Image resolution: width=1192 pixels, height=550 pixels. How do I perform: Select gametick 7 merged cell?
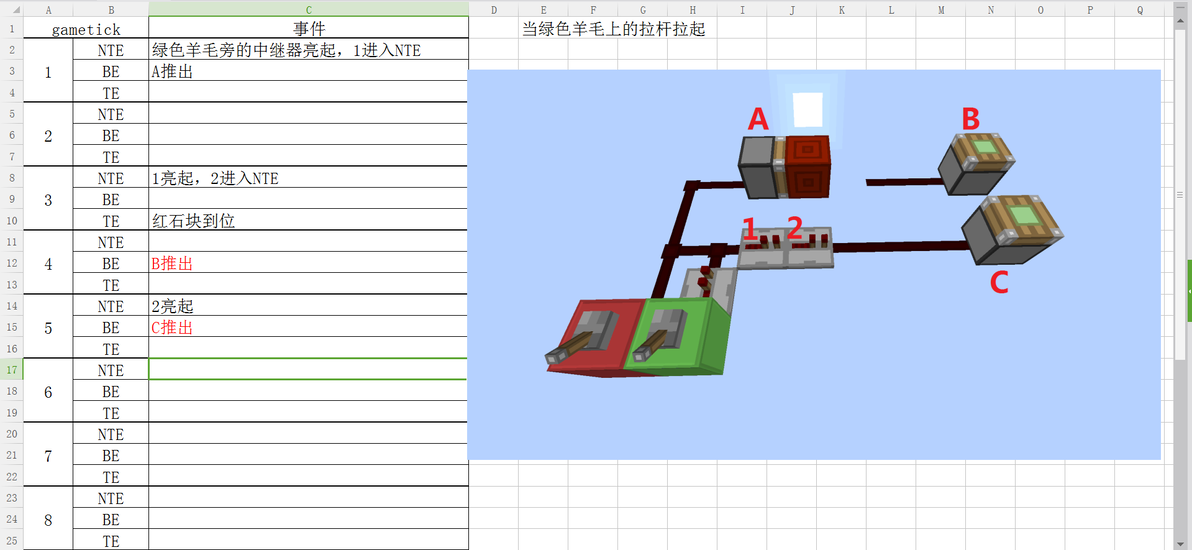(x=49, y=456)
